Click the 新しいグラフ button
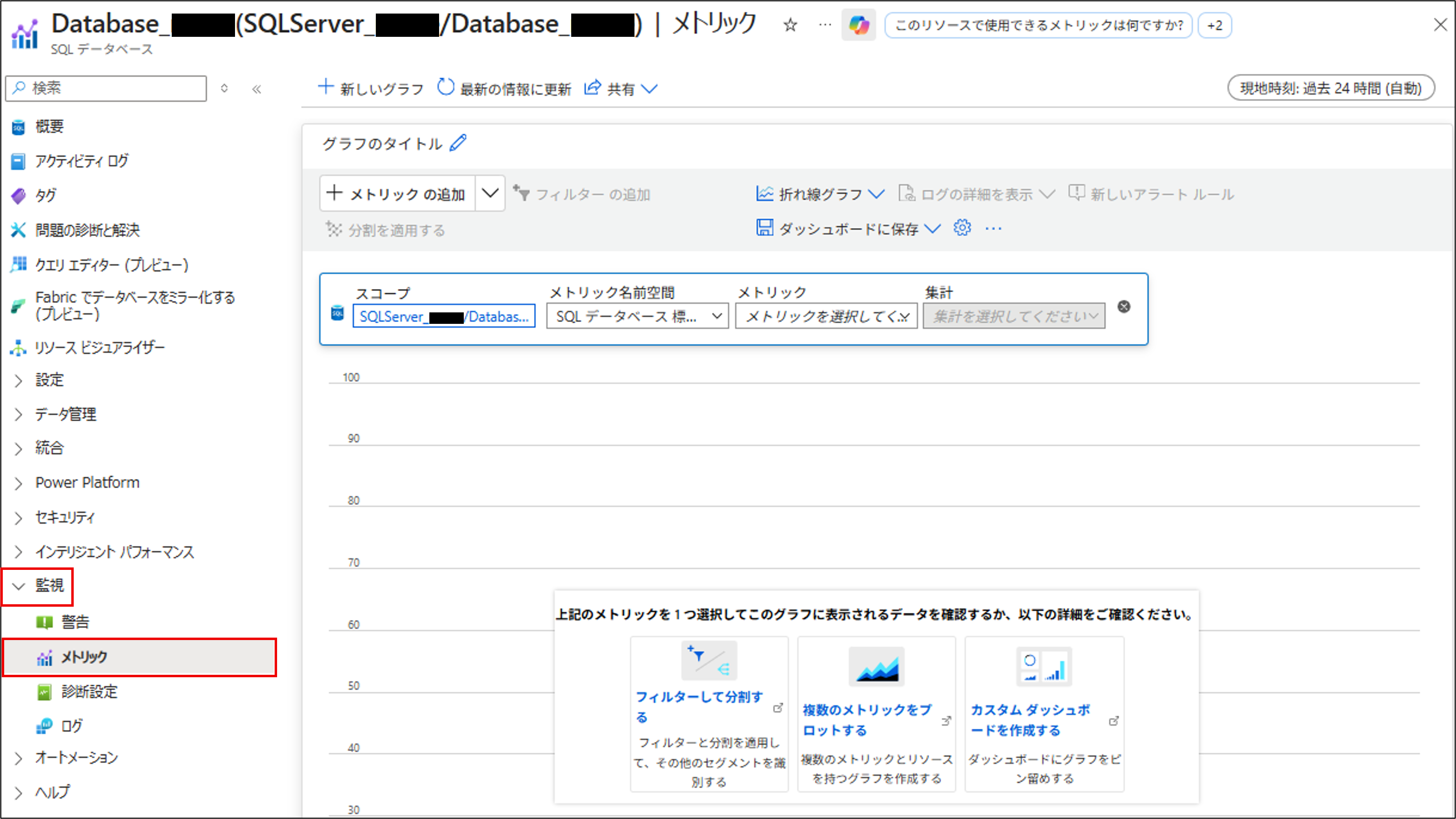The image size is (1456, 819). tap(371, 89)
